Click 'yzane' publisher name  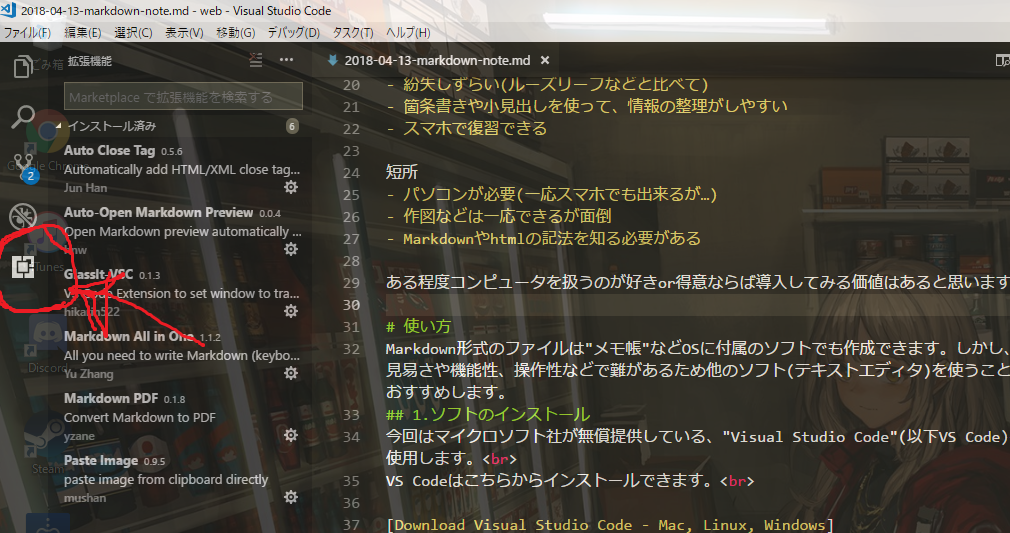click(79, 436)
